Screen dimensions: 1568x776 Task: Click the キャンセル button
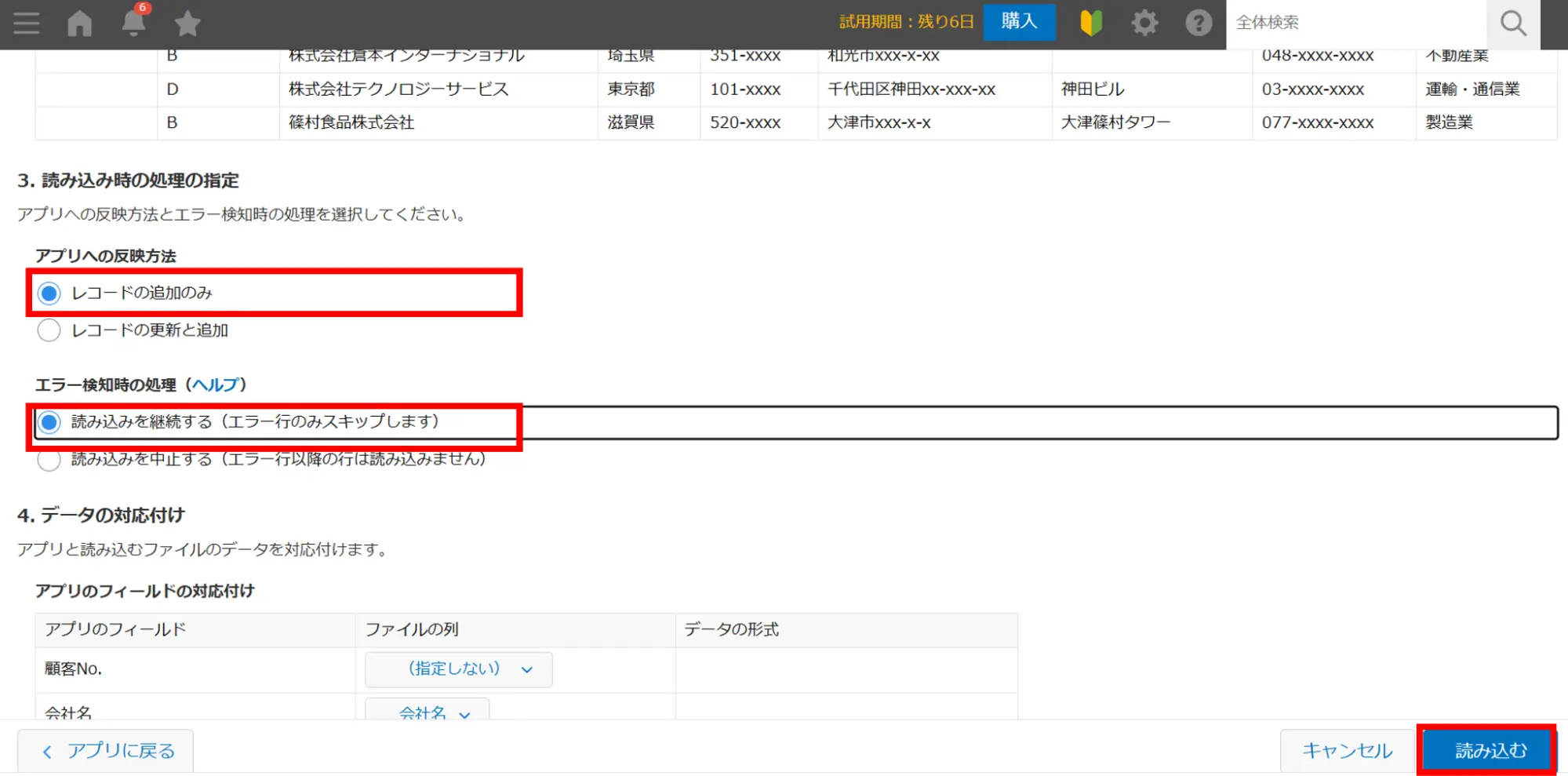pos(1347,751)
